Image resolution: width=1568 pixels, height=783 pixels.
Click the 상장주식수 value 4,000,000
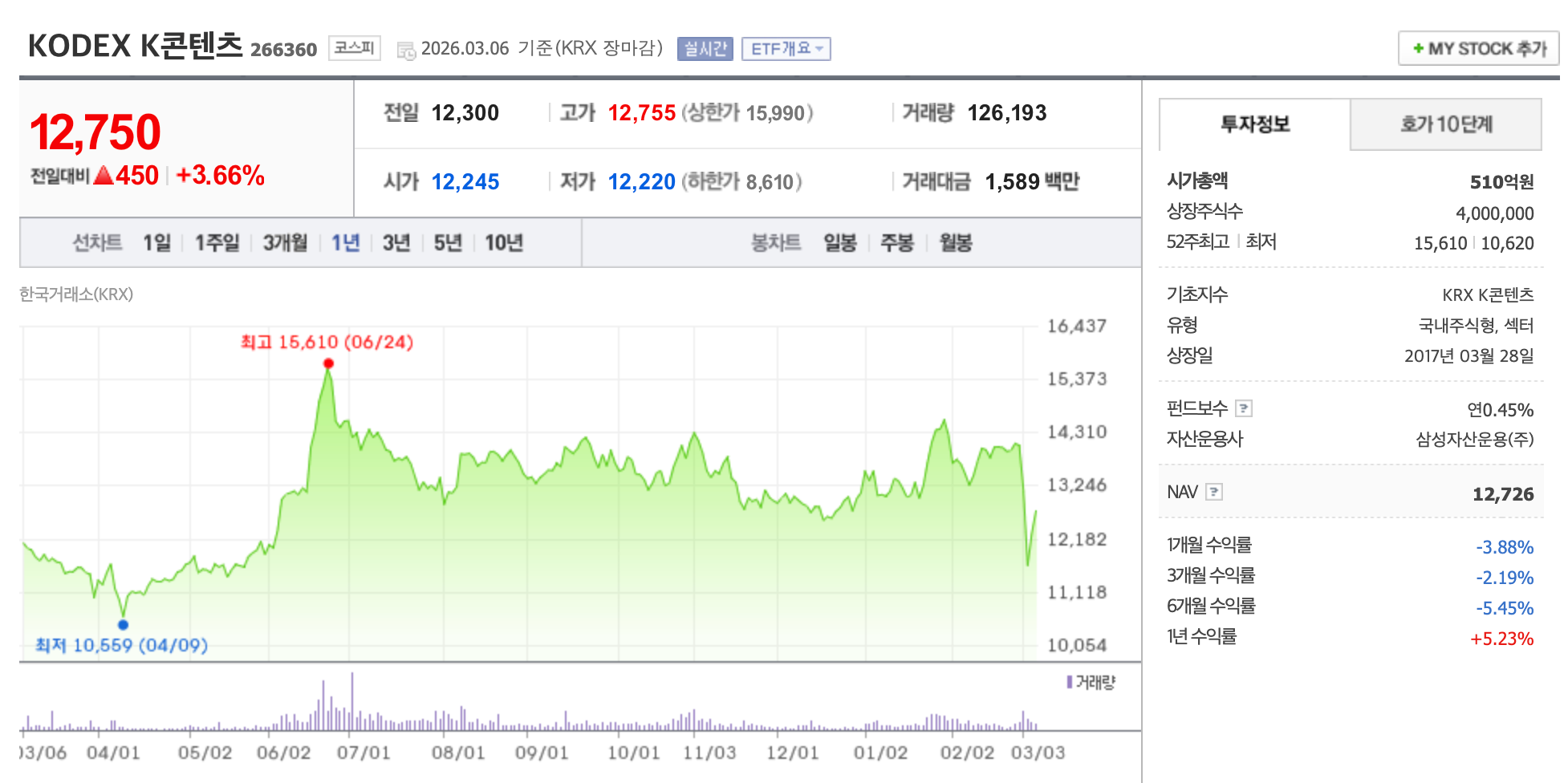pos(1495,213)
